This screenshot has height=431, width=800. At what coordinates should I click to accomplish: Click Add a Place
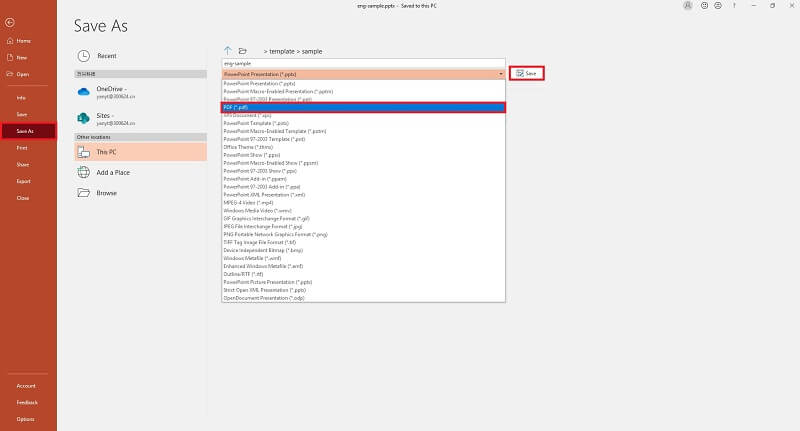[x=140, y=172]
